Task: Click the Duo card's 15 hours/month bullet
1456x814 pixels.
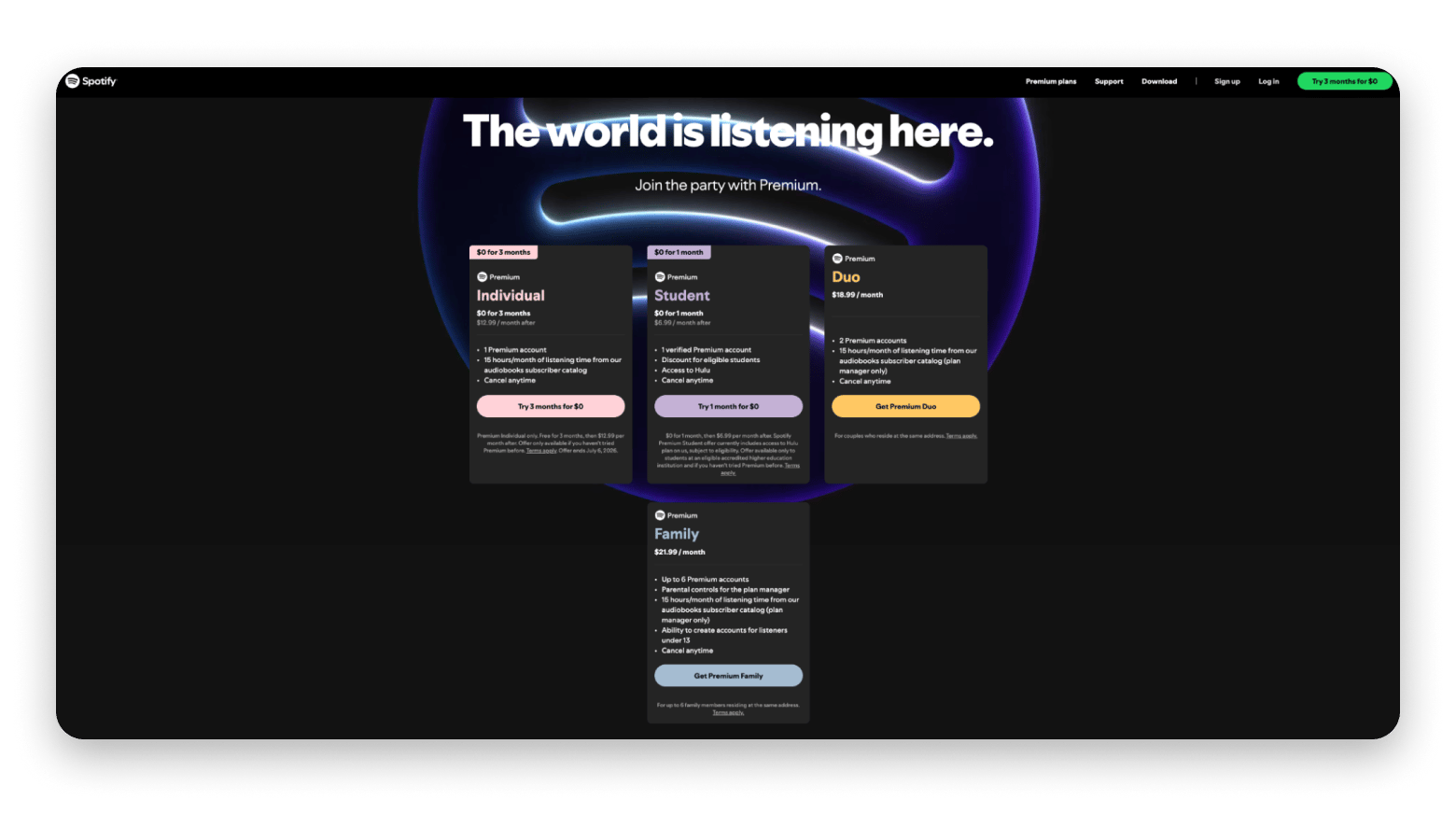Action: [x=907, y=360]
